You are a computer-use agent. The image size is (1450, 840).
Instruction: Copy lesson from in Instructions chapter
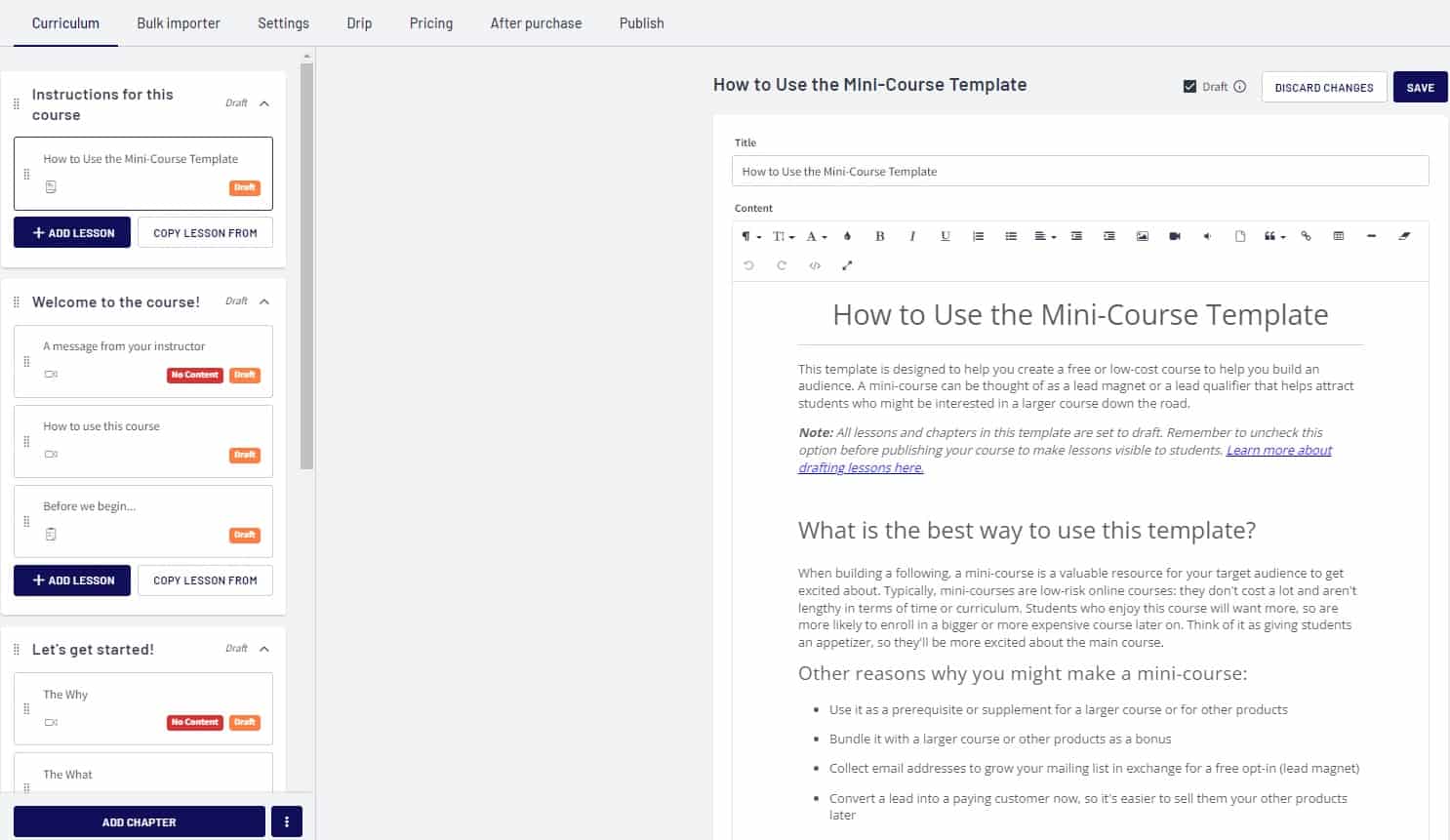(205, 233)
